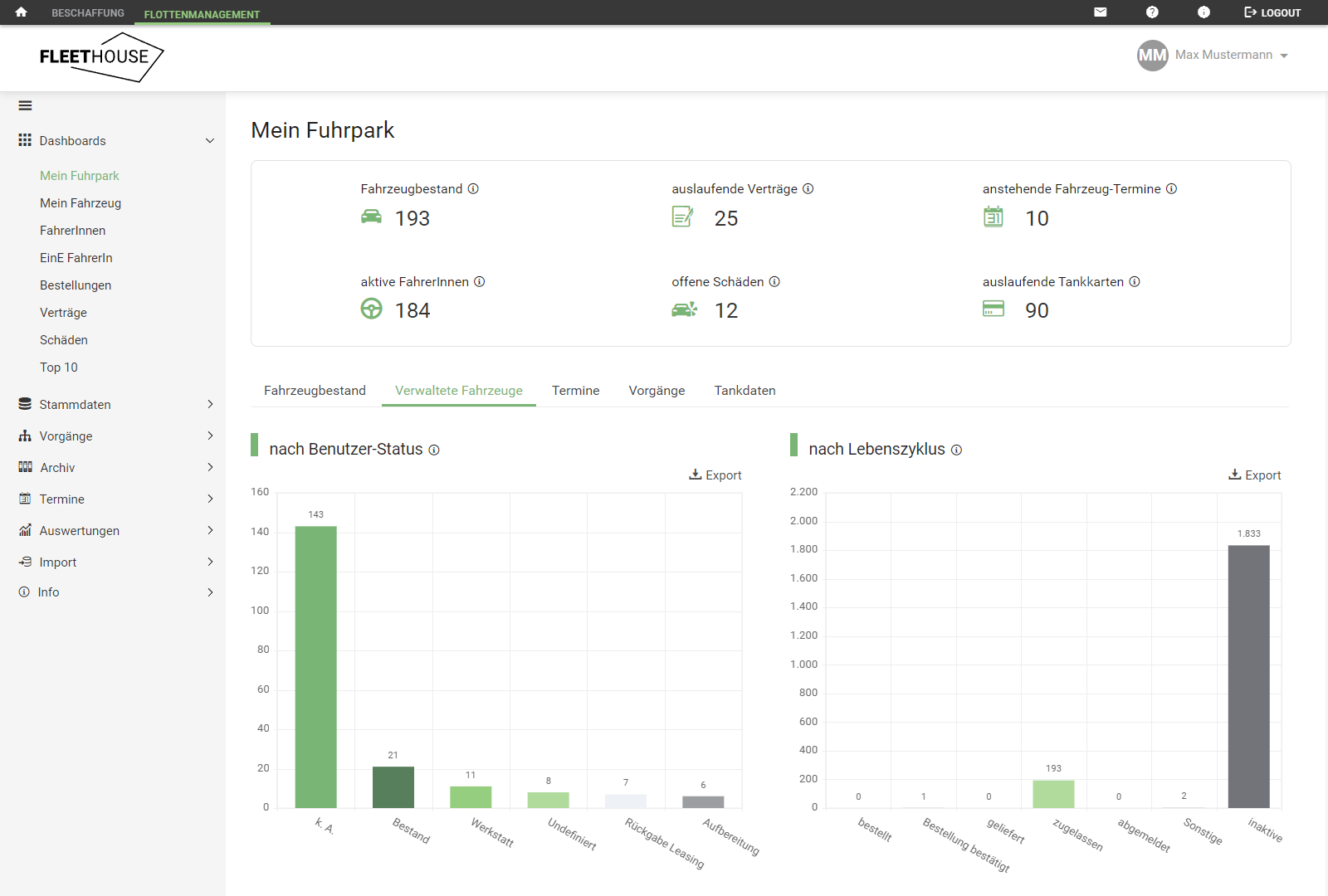
Task: Switch to the Vorgänge tab
Action: point(657,391)
